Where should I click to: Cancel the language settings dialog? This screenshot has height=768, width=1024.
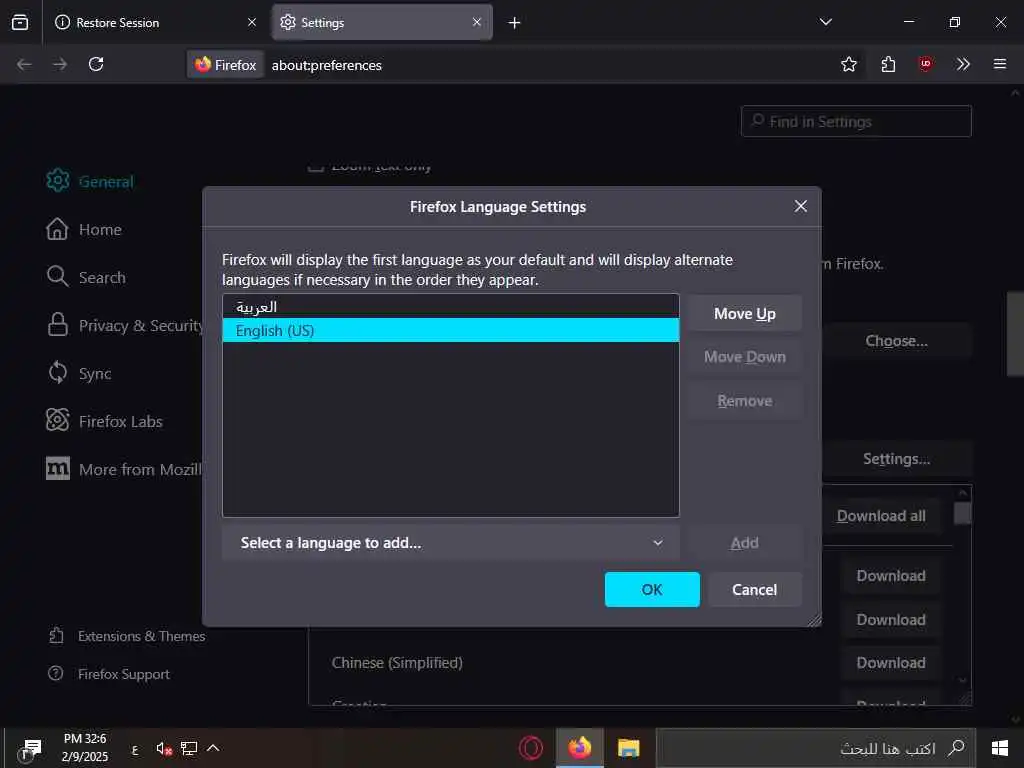(x=754, y=589)
